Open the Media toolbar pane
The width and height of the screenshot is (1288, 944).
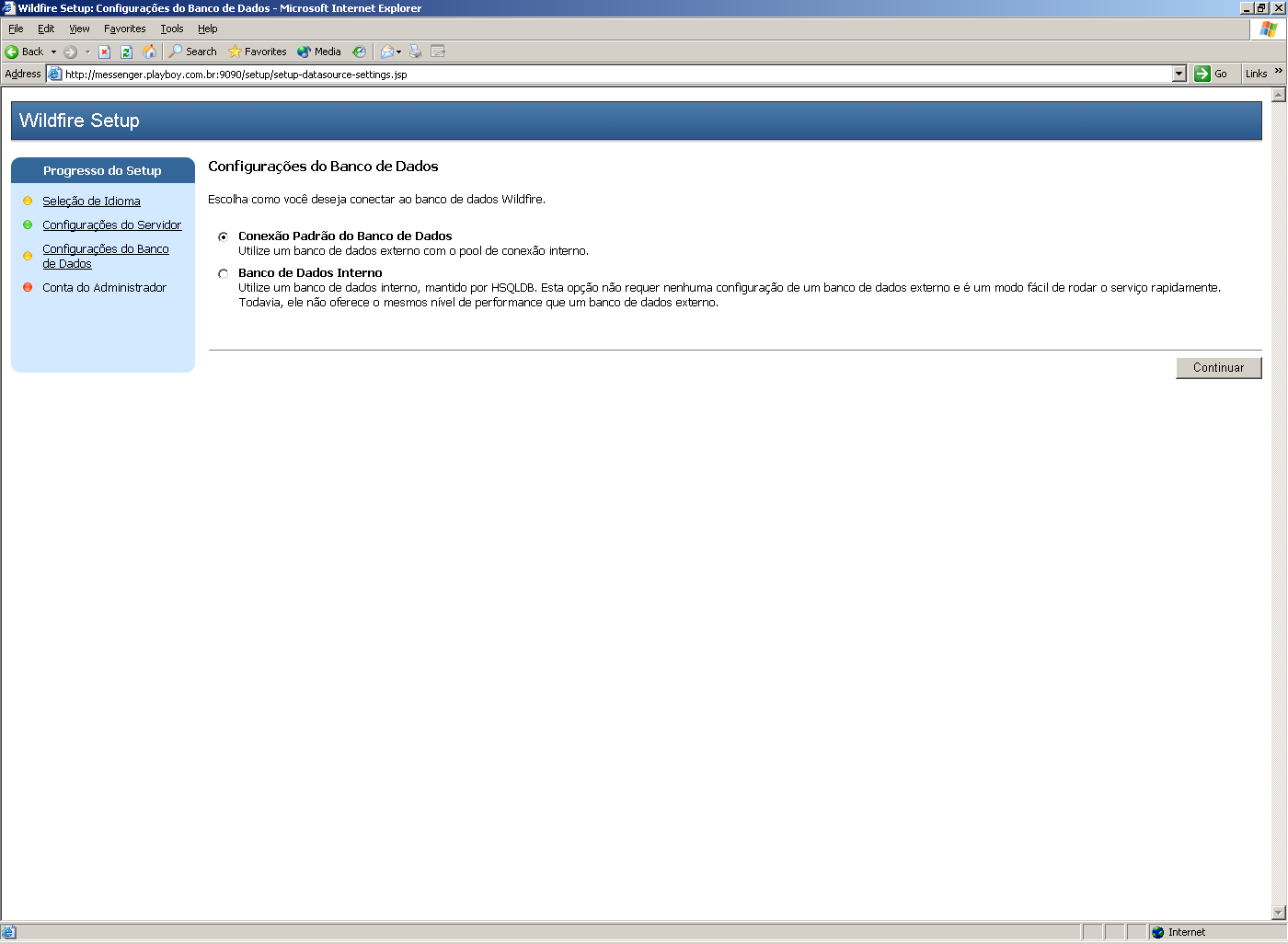pos(319,52)
